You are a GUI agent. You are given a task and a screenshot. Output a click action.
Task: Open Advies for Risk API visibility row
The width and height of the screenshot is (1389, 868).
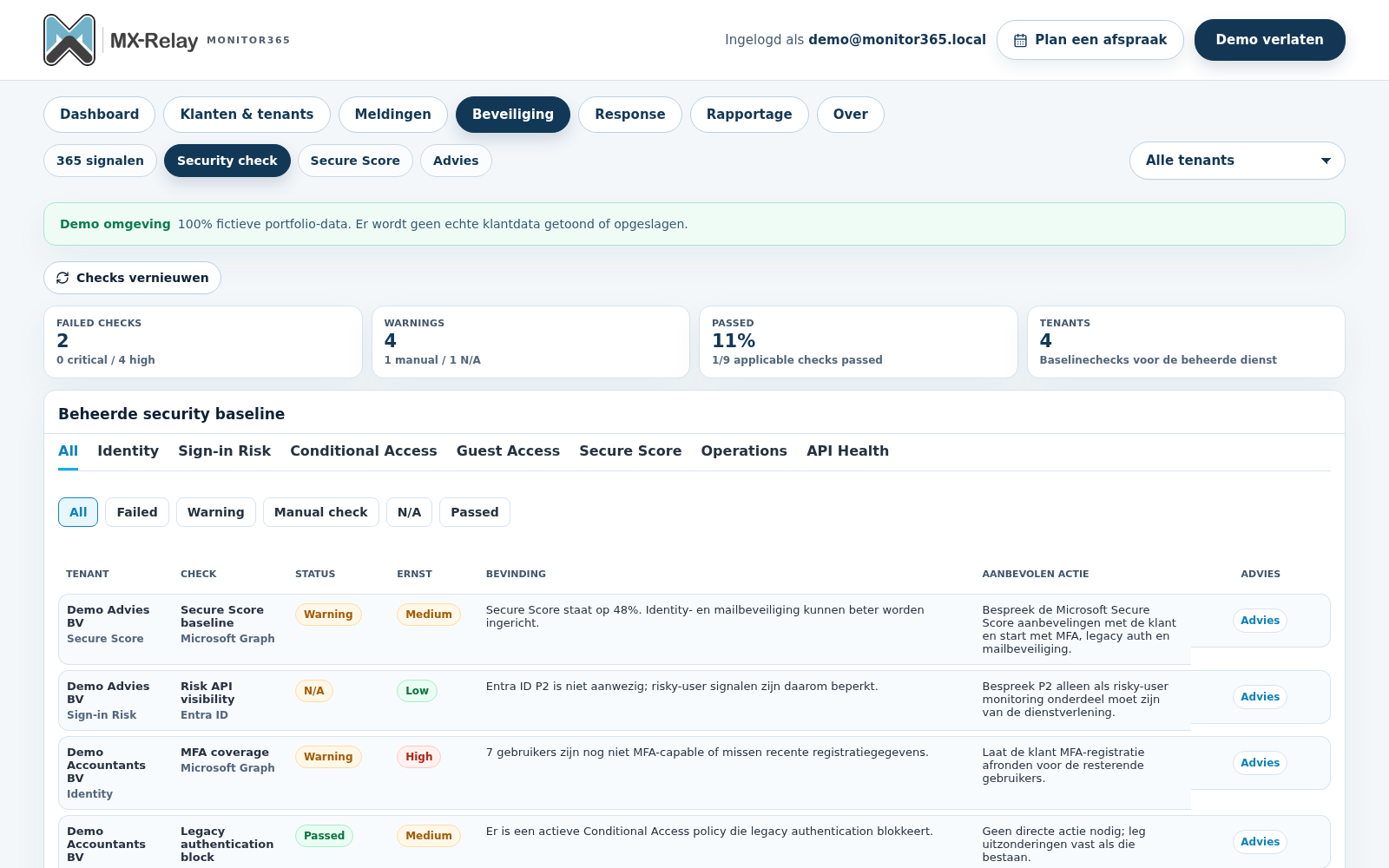[1260, 697]
